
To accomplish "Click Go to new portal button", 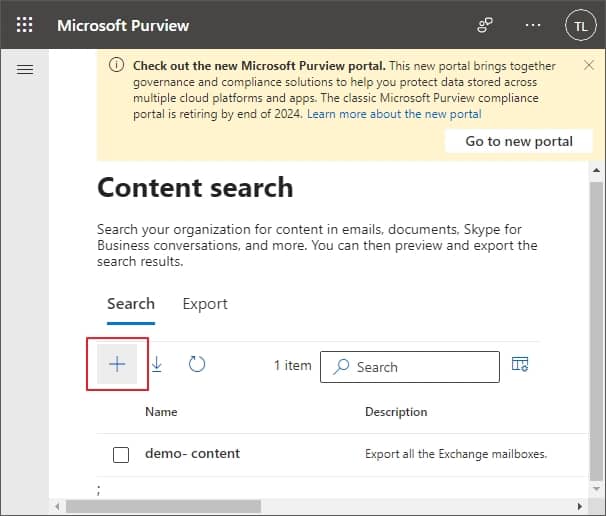I will [519, 141].
